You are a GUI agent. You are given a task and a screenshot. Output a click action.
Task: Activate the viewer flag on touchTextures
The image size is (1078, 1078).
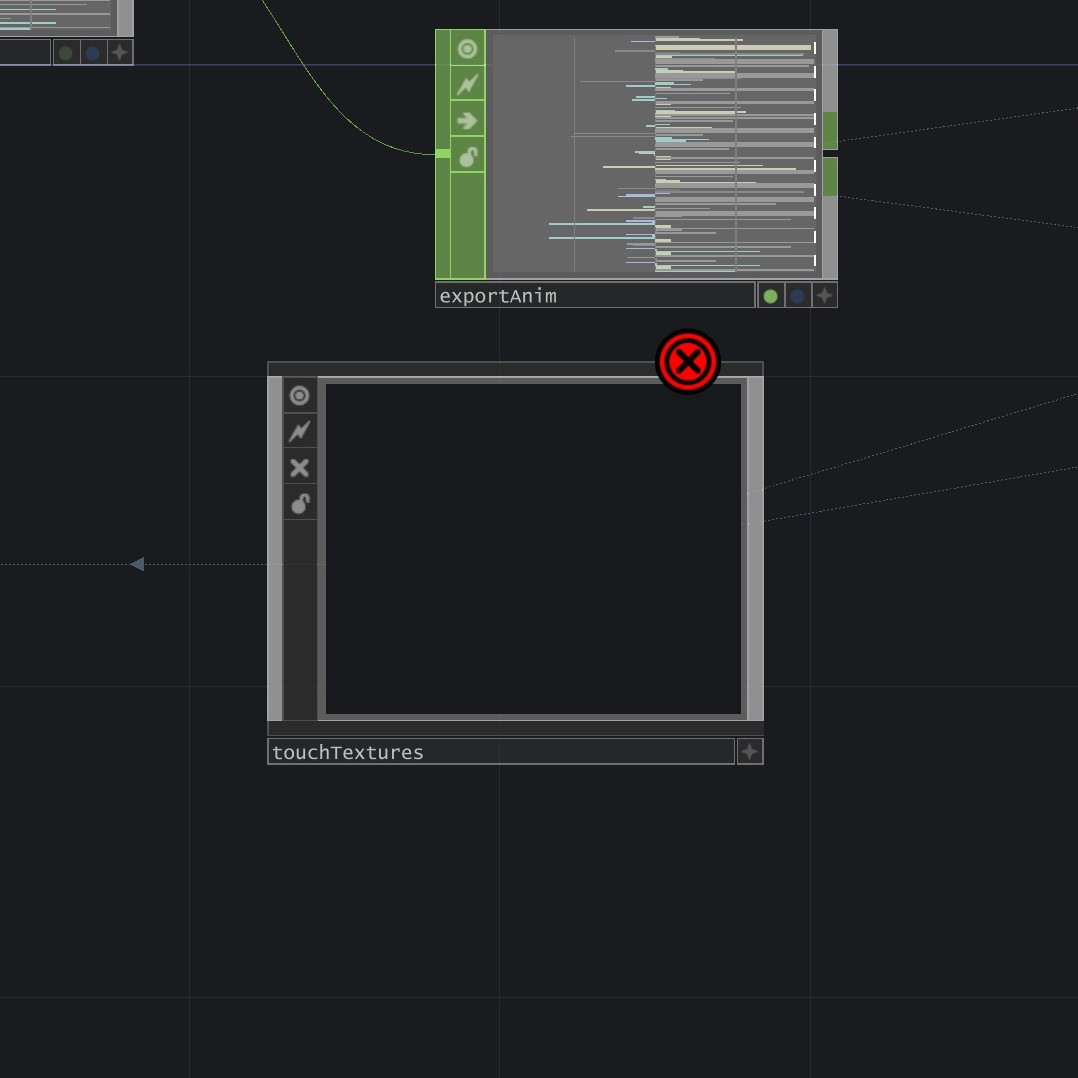click(299, 395)
